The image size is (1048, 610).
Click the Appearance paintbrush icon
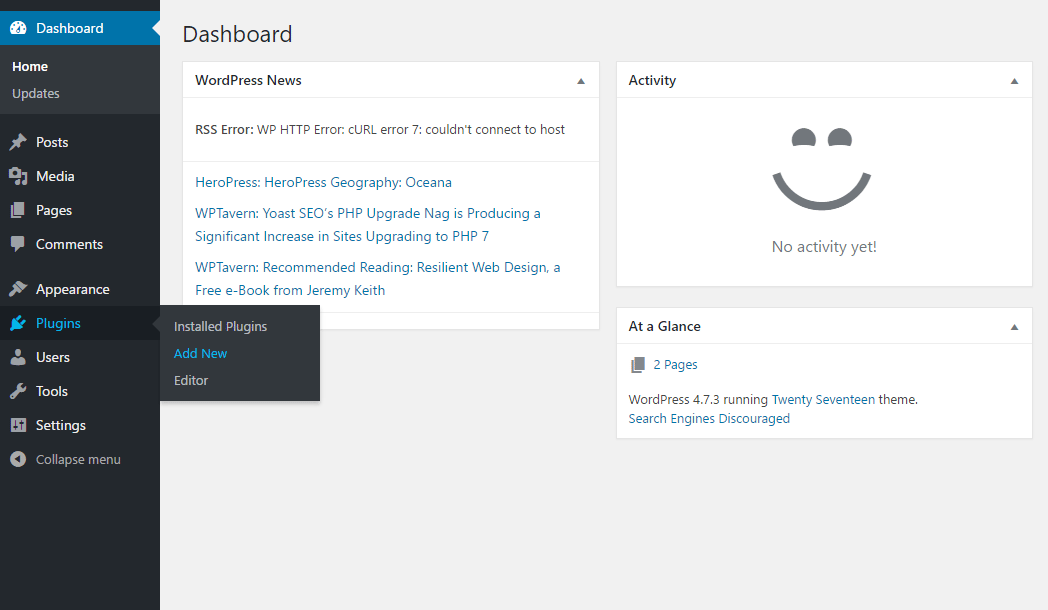(x=18, y=289)
